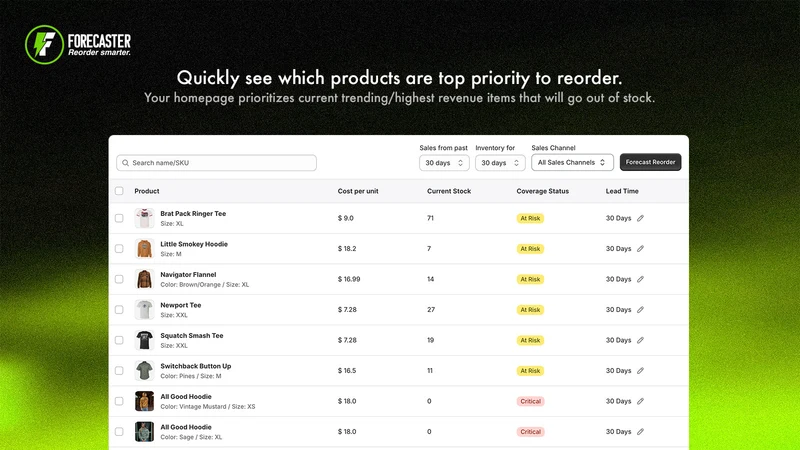Edit lead time for Switchback Button Up
The height and width of the screenshot is (450, 800).
click(640, 371)
